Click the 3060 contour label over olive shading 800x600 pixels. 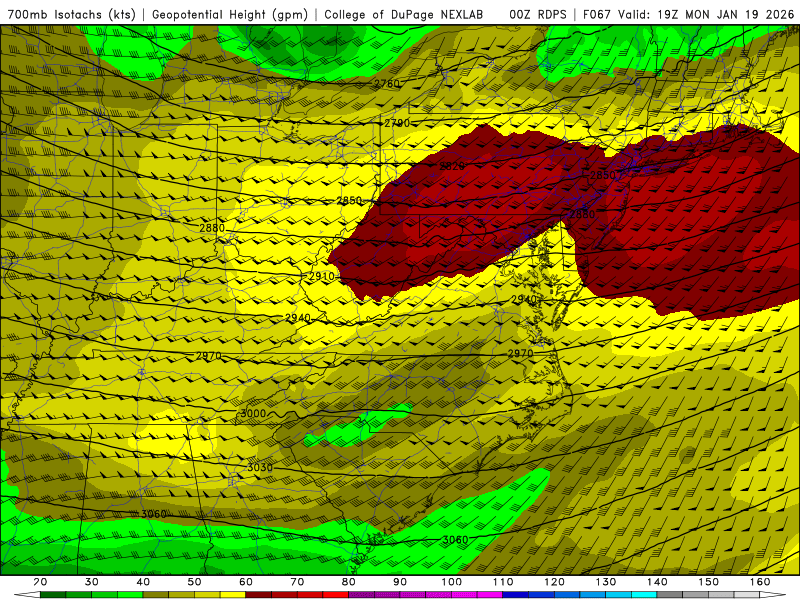click(x=154, y=514)
